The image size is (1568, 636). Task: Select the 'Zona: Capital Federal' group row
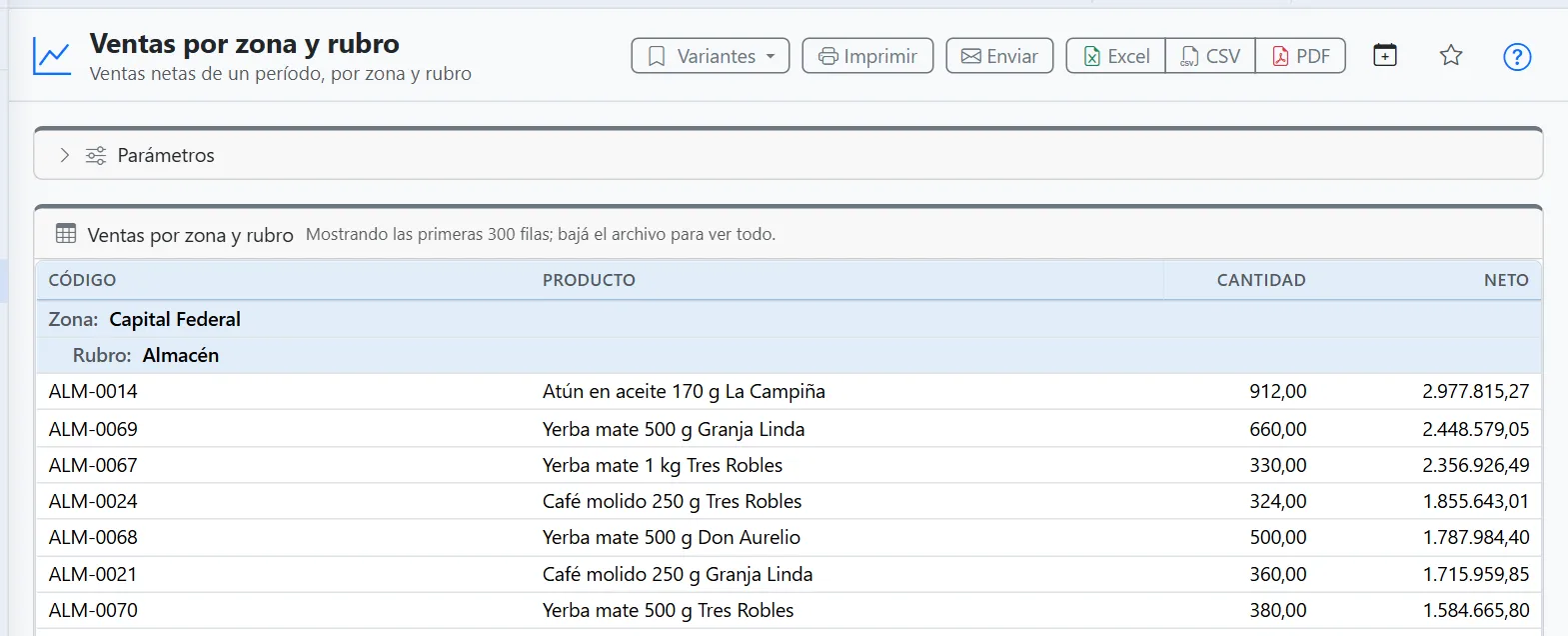coord(788,319)
